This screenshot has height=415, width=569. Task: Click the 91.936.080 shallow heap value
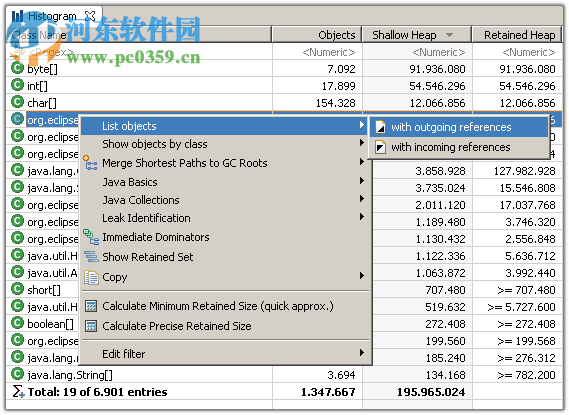(437, 69)
